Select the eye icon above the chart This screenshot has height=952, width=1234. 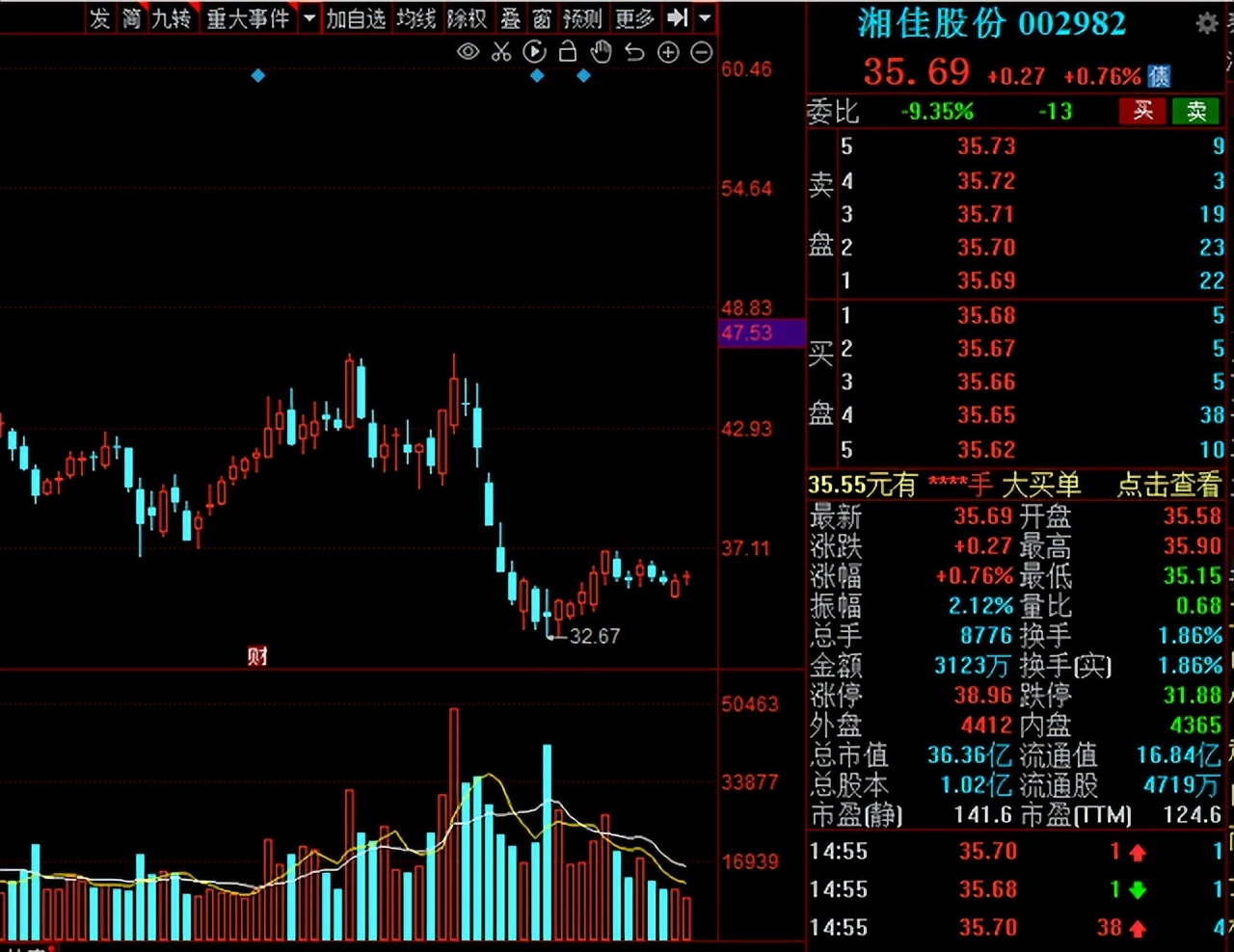point(468,53)
